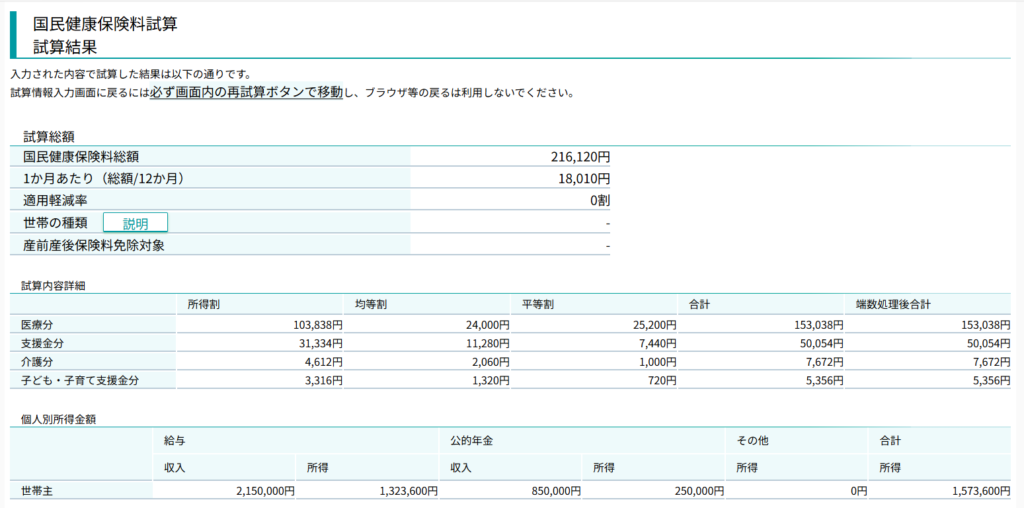Select the 介護分 均等割 value 2,060円
This screenshot has height=508, width=1024.
tap(490, 362)
